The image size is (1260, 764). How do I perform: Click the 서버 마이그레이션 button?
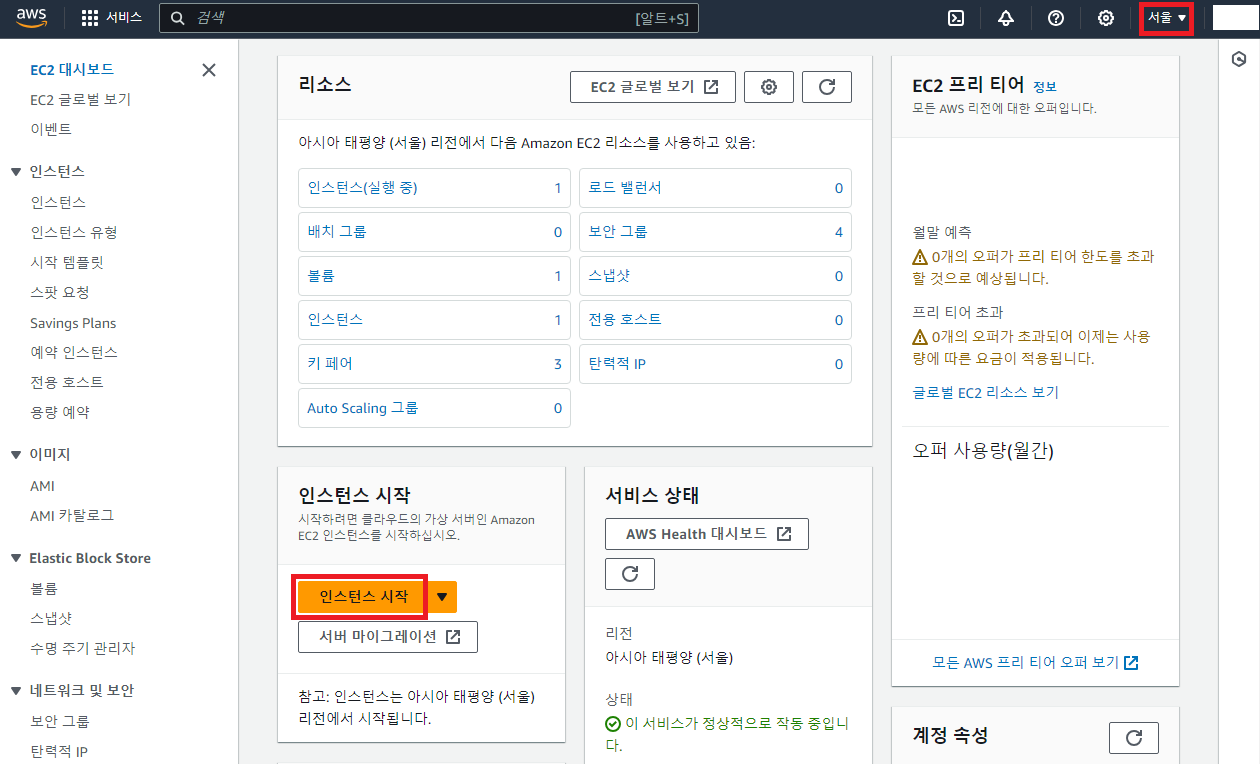tap(388, 637)
